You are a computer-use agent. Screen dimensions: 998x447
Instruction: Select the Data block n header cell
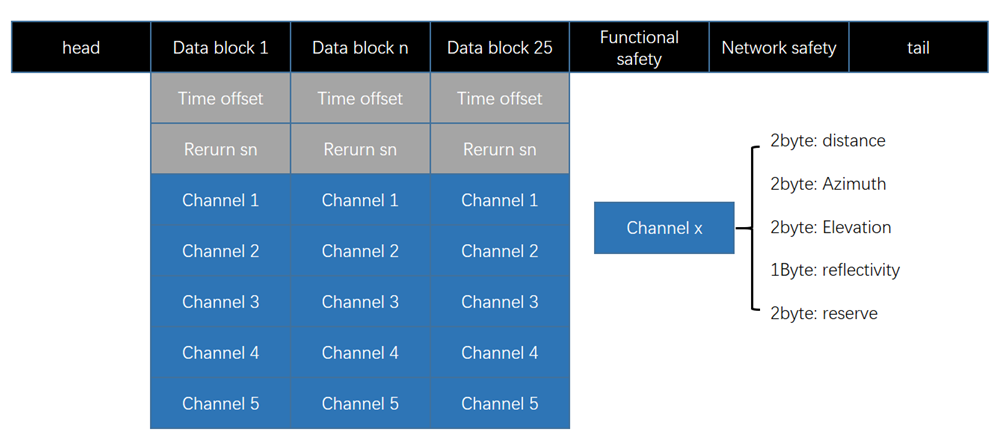point(360,48)
